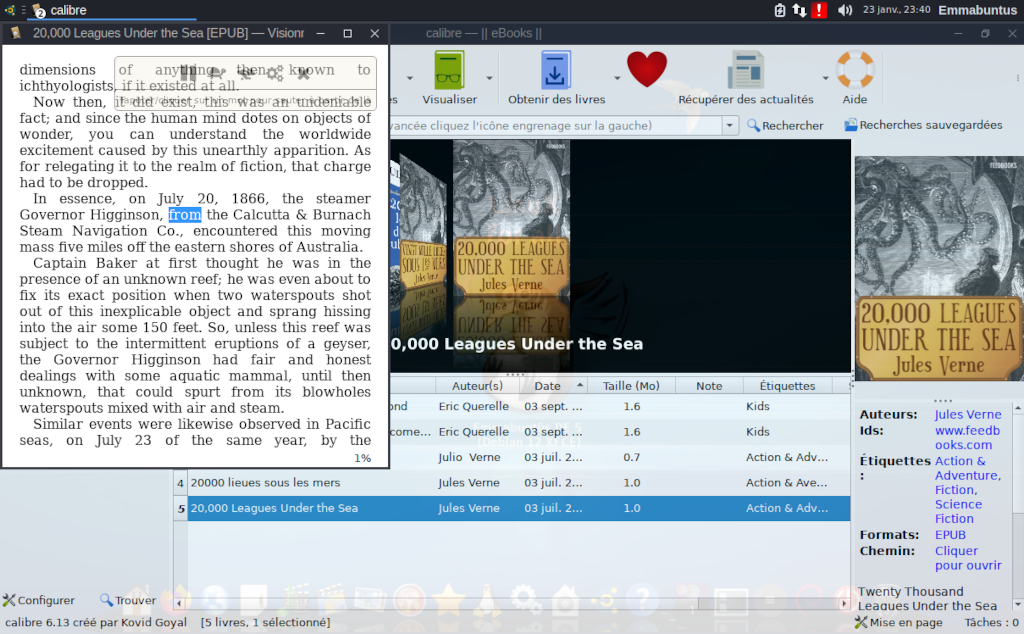Open www.feedbooks.com Ids link

click(967, 437)
